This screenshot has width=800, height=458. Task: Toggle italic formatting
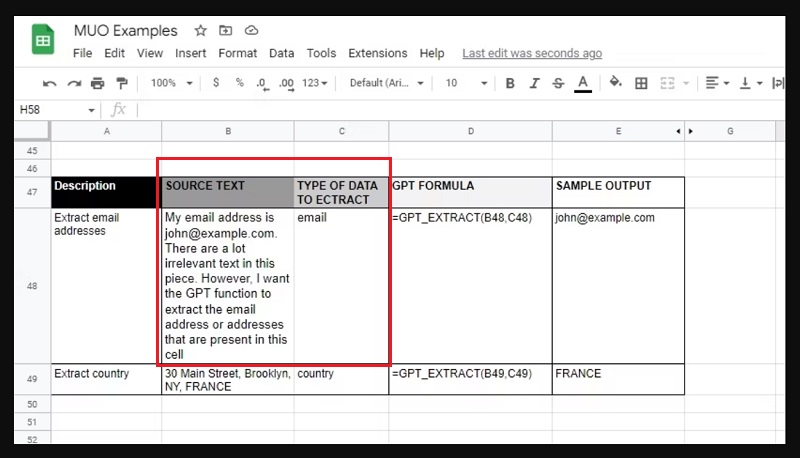point(534,83)
